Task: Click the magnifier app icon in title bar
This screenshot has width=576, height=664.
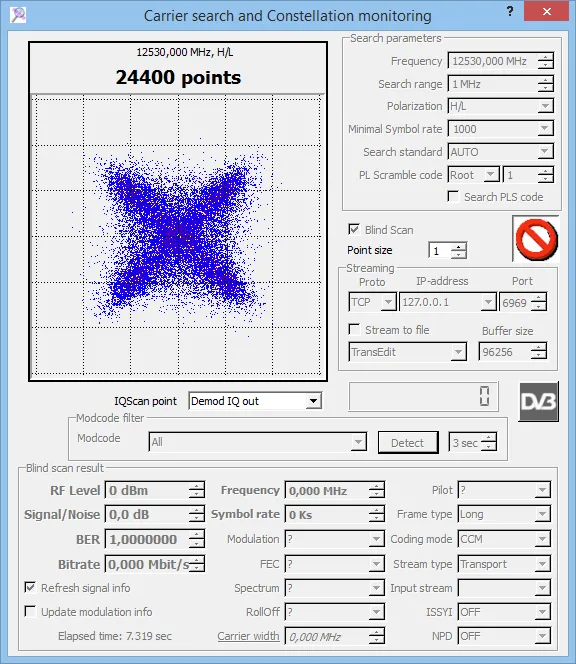Action: (18, 15)
